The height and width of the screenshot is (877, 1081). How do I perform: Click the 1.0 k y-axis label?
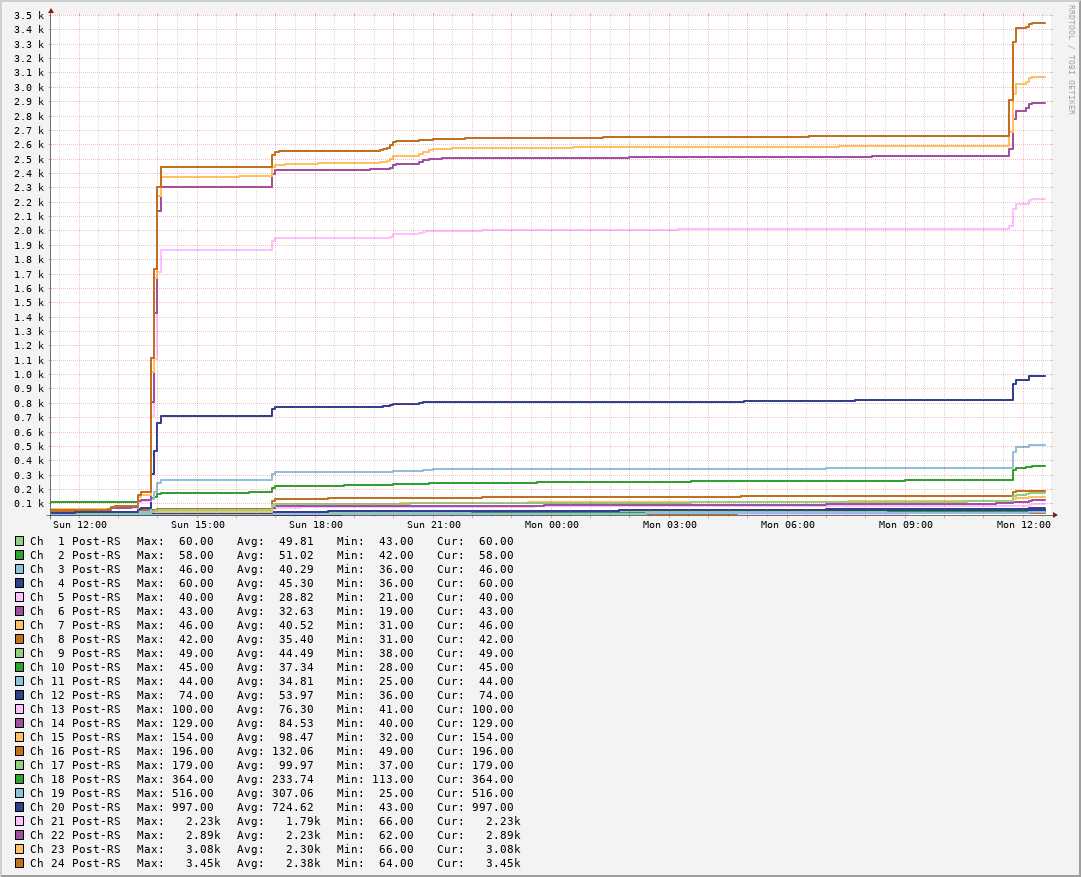point(29,375)
